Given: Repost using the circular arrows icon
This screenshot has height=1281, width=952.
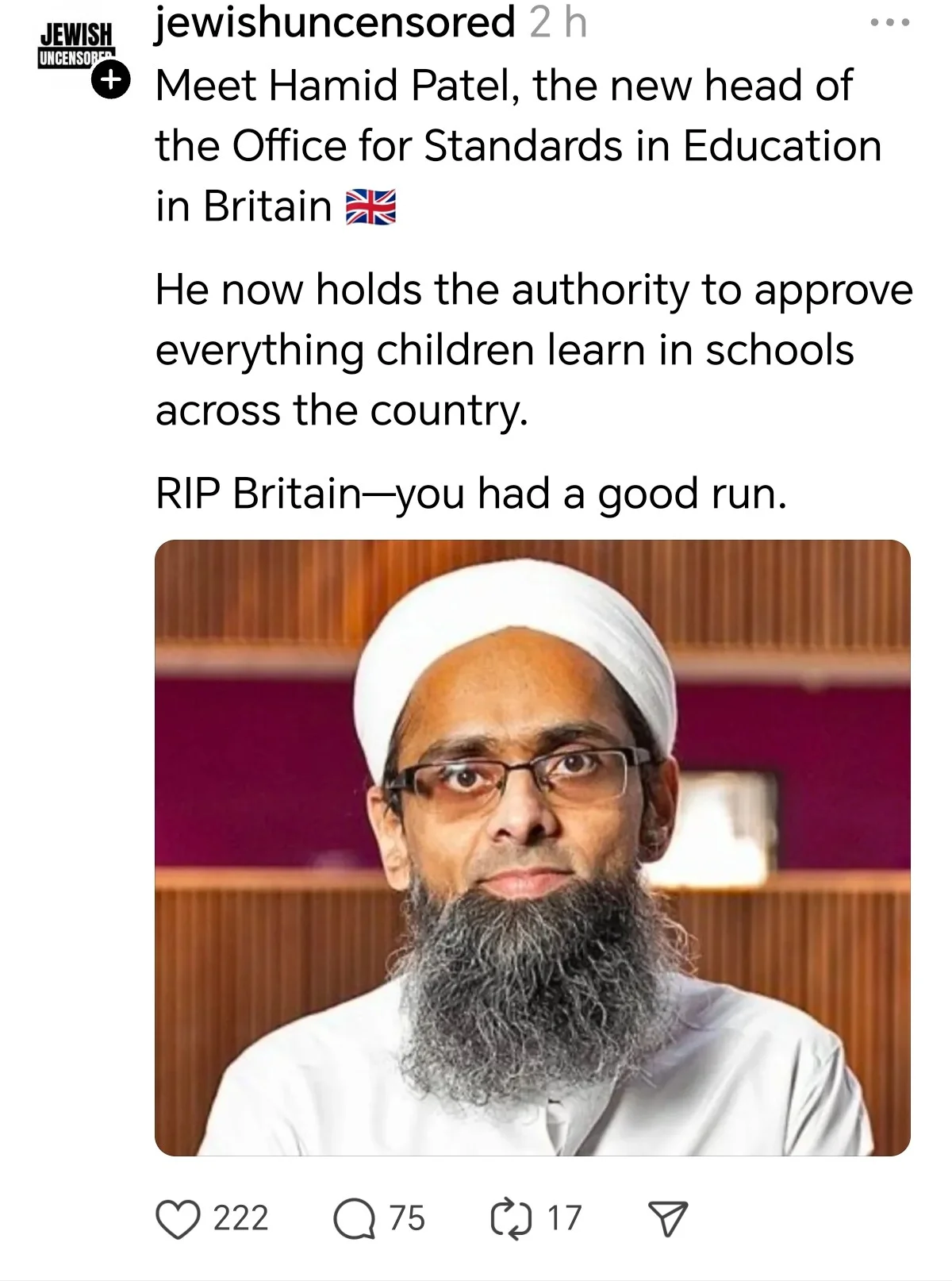Looking at the screenshot, I should 512,1220.
